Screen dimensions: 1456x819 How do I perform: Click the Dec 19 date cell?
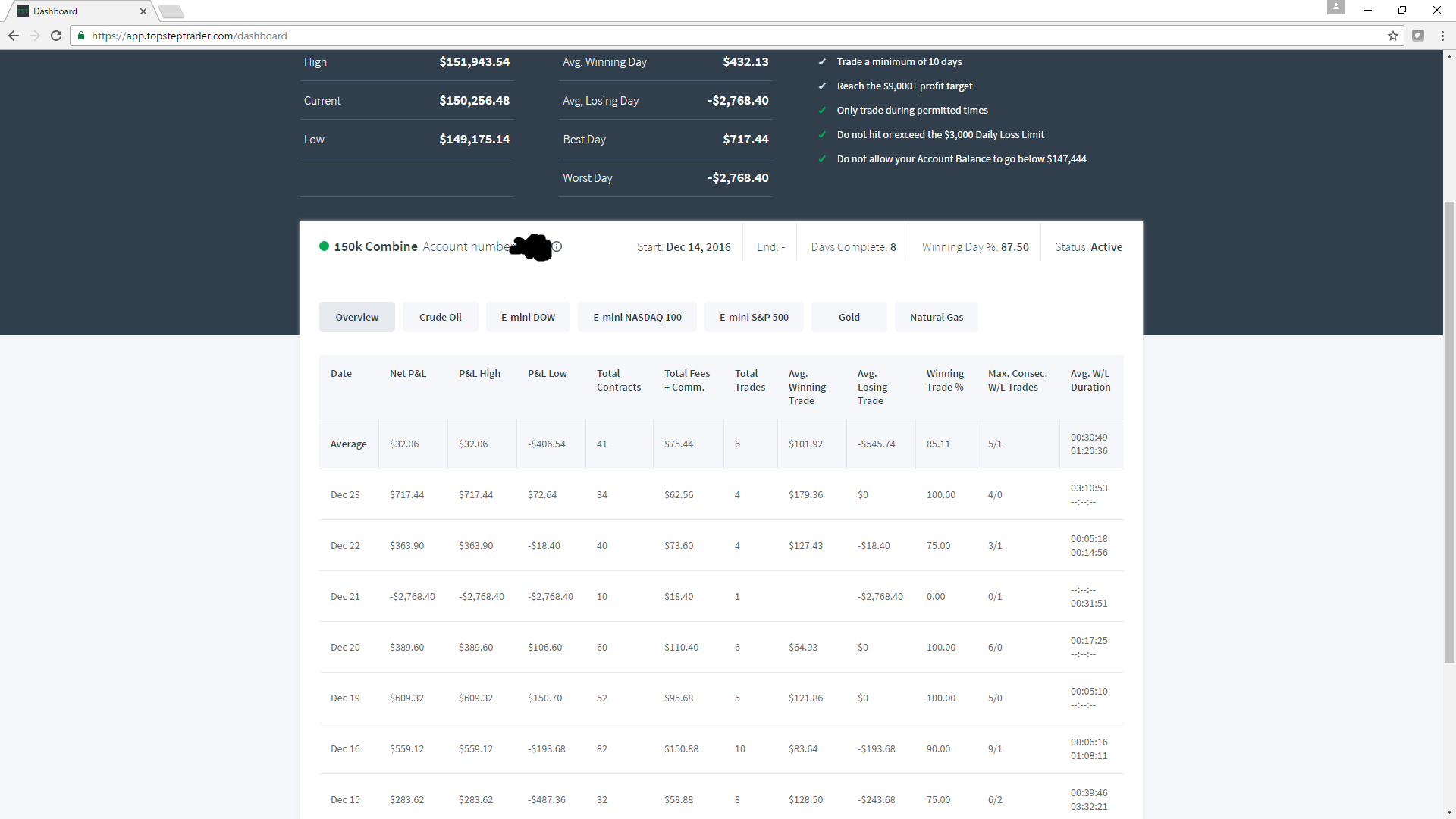click(x=345, y=698)
